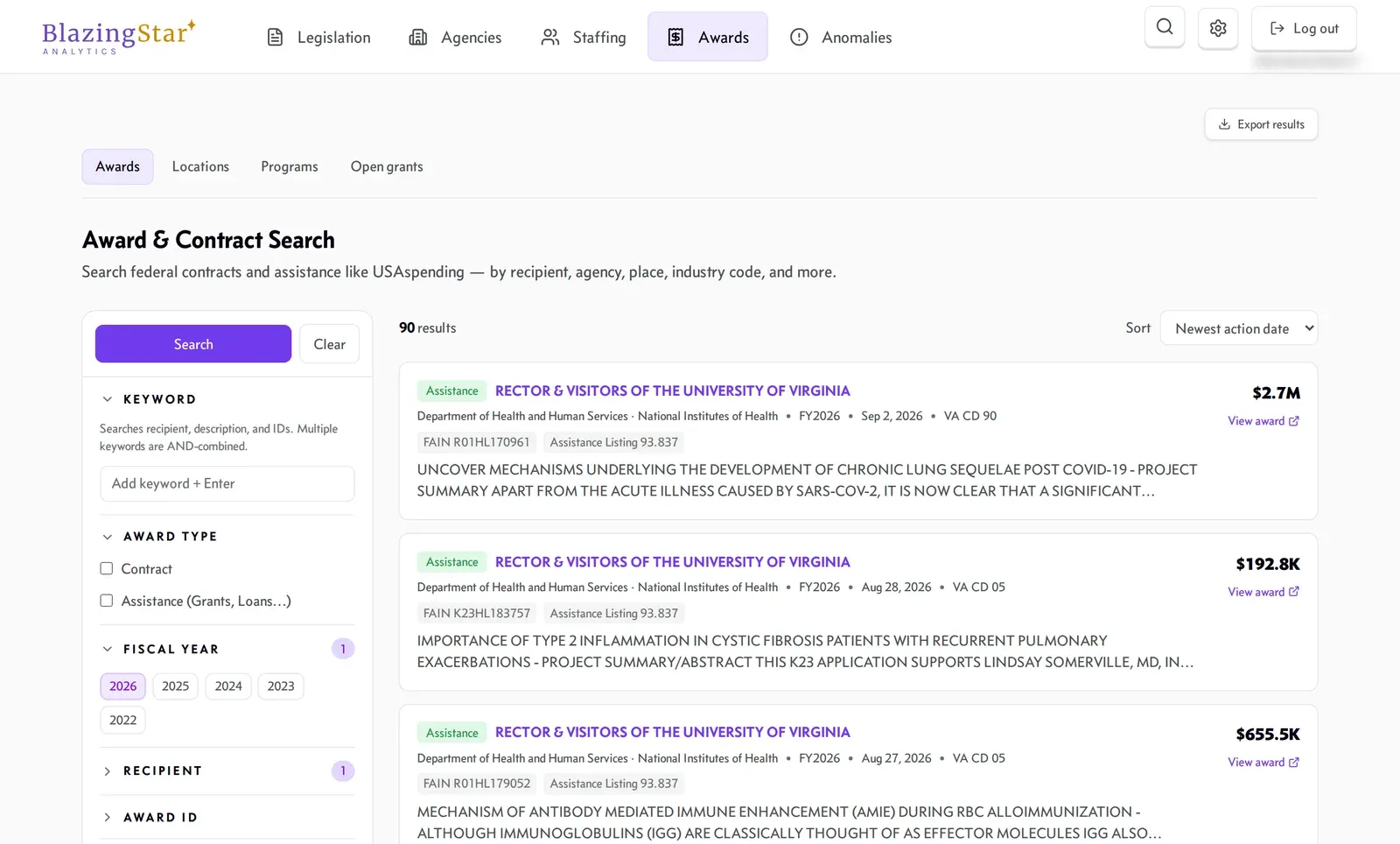The image size is (1400, 844).
Task: Go to the Legislation nav item
Action: point(318,37)
